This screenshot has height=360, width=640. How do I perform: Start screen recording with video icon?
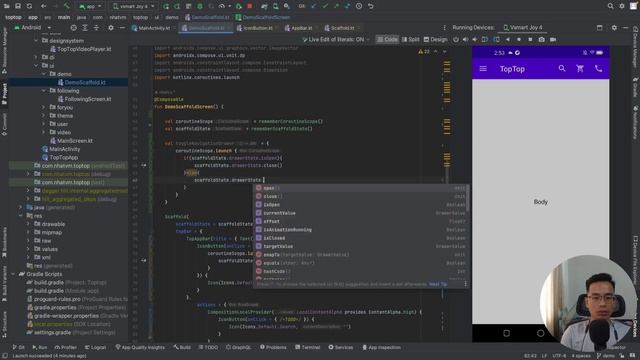(x=553, y=40)
